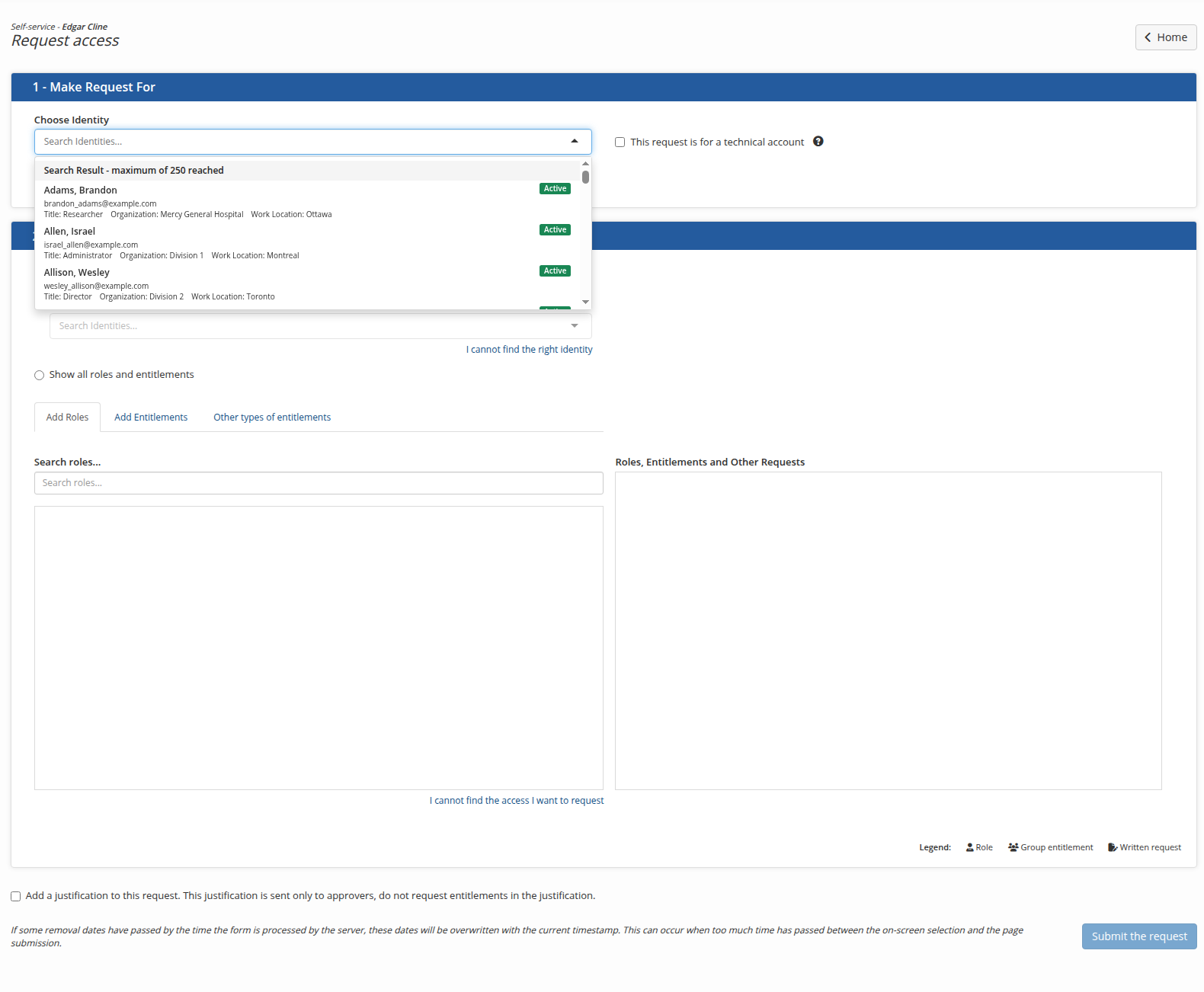The width and height of the screenshot is (1204, 992).
Task: Switch to the Add Roles tab
Action: (67, 417)
